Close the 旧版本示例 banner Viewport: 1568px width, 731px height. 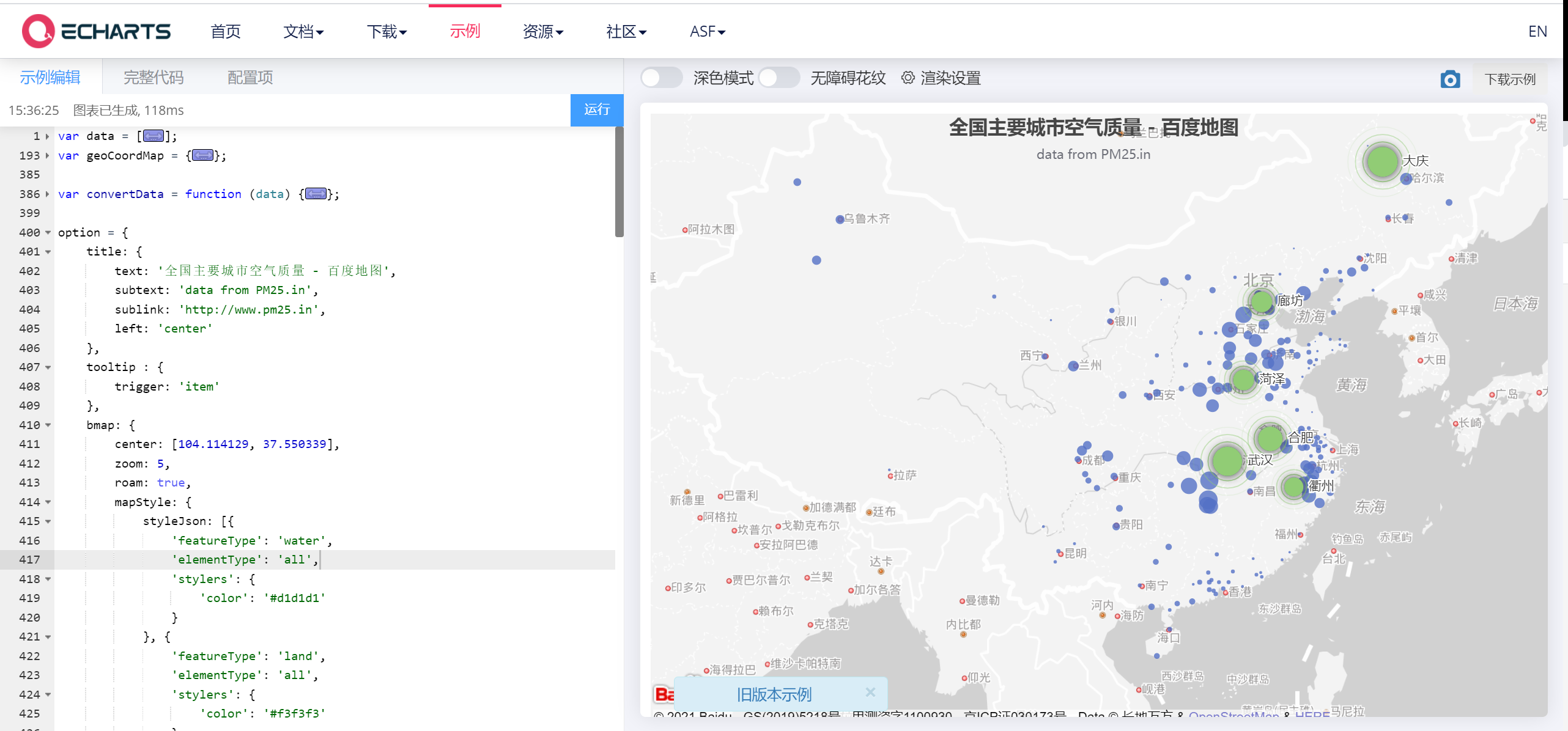click(870, 692)
